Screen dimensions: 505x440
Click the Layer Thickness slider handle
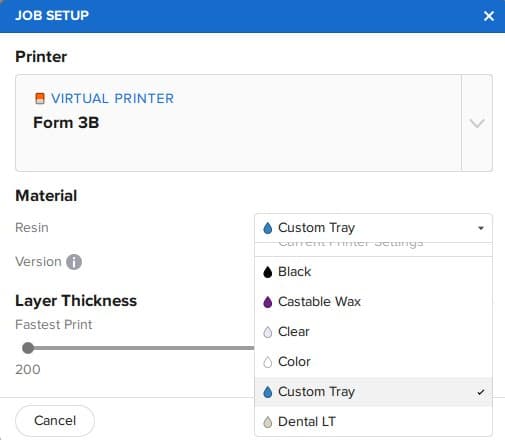(28, 348)
